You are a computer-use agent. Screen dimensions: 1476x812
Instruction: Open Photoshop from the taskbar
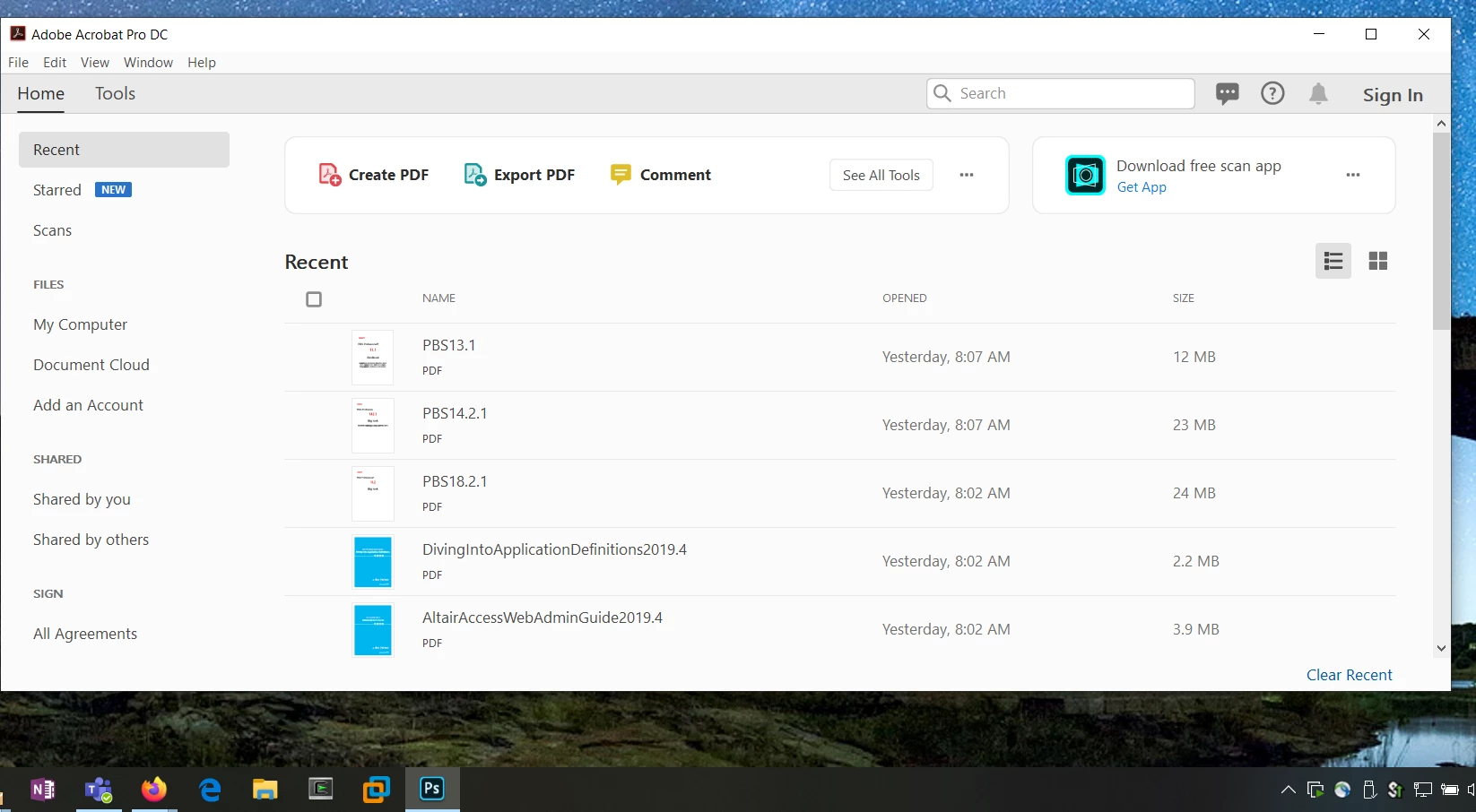432,789
